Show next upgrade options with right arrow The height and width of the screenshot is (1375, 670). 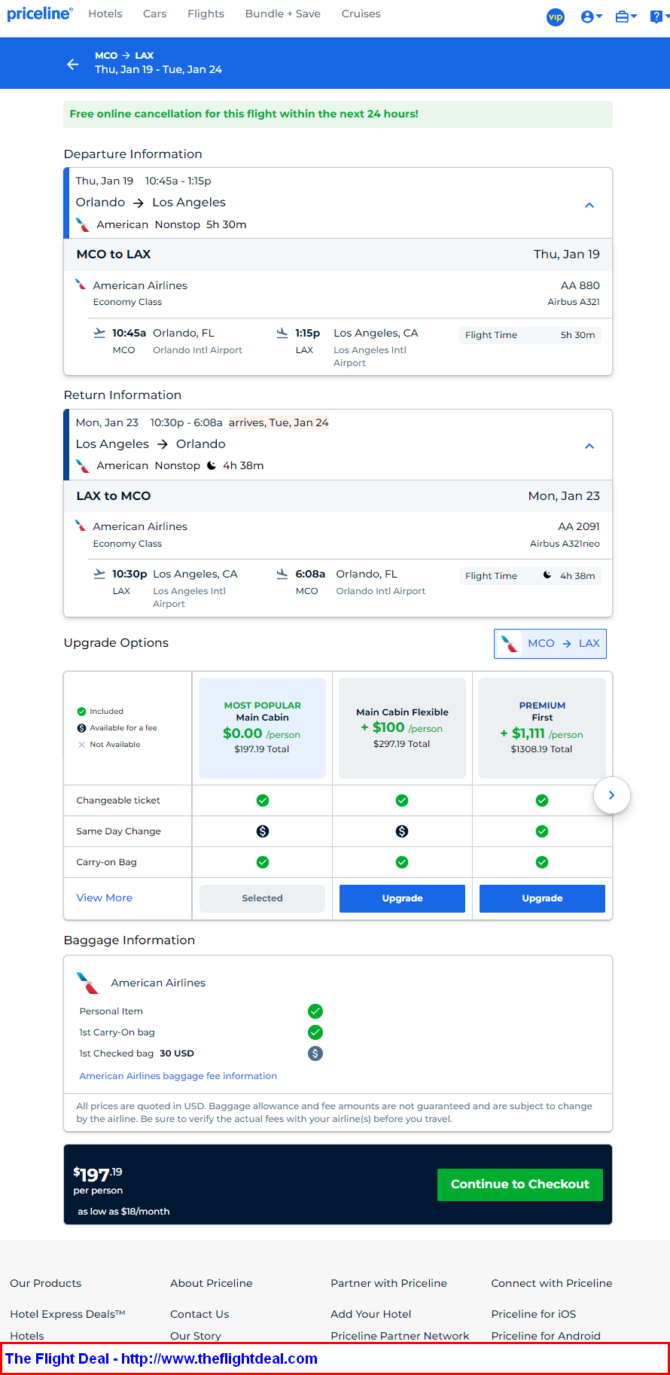coord(611,796)
